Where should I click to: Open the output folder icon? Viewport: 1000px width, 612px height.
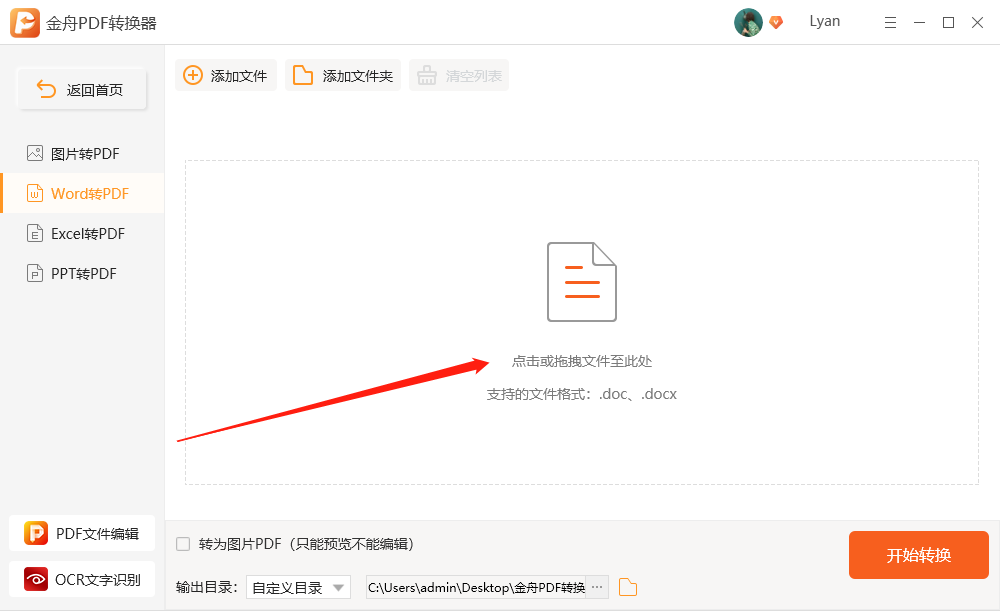[628, 587]
